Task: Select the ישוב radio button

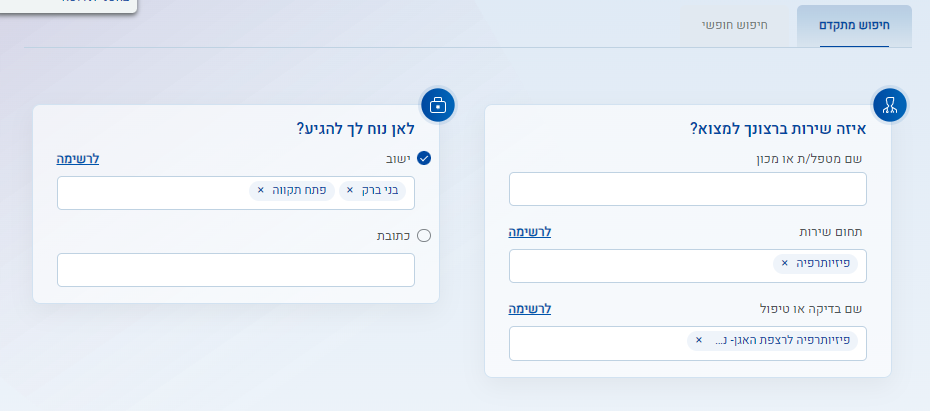Action: 424,158
